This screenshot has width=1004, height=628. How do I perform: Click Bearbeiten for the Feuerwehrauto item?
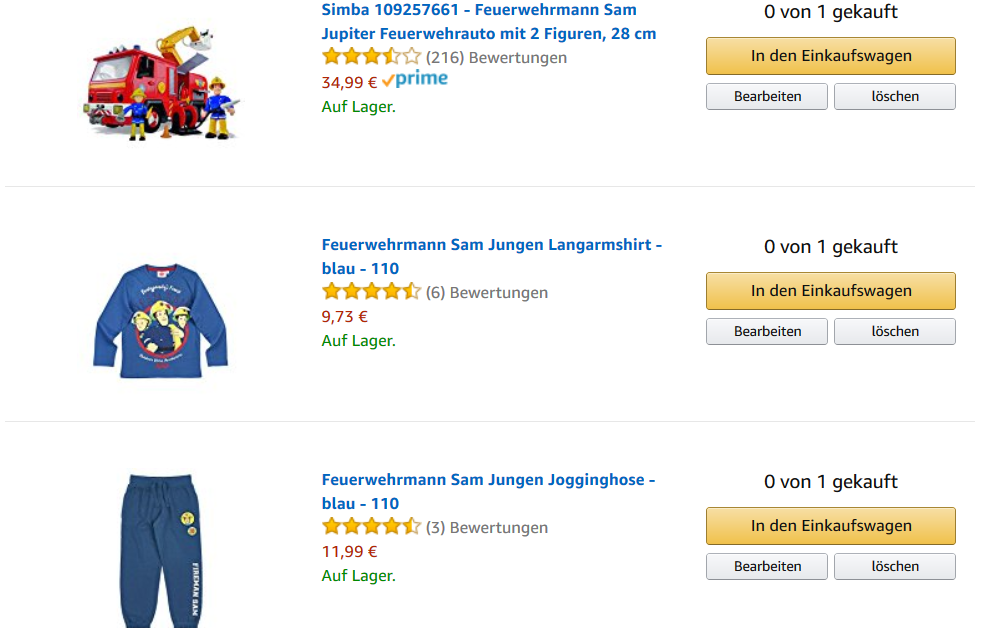pyautogui.click(x=767, y=97)
